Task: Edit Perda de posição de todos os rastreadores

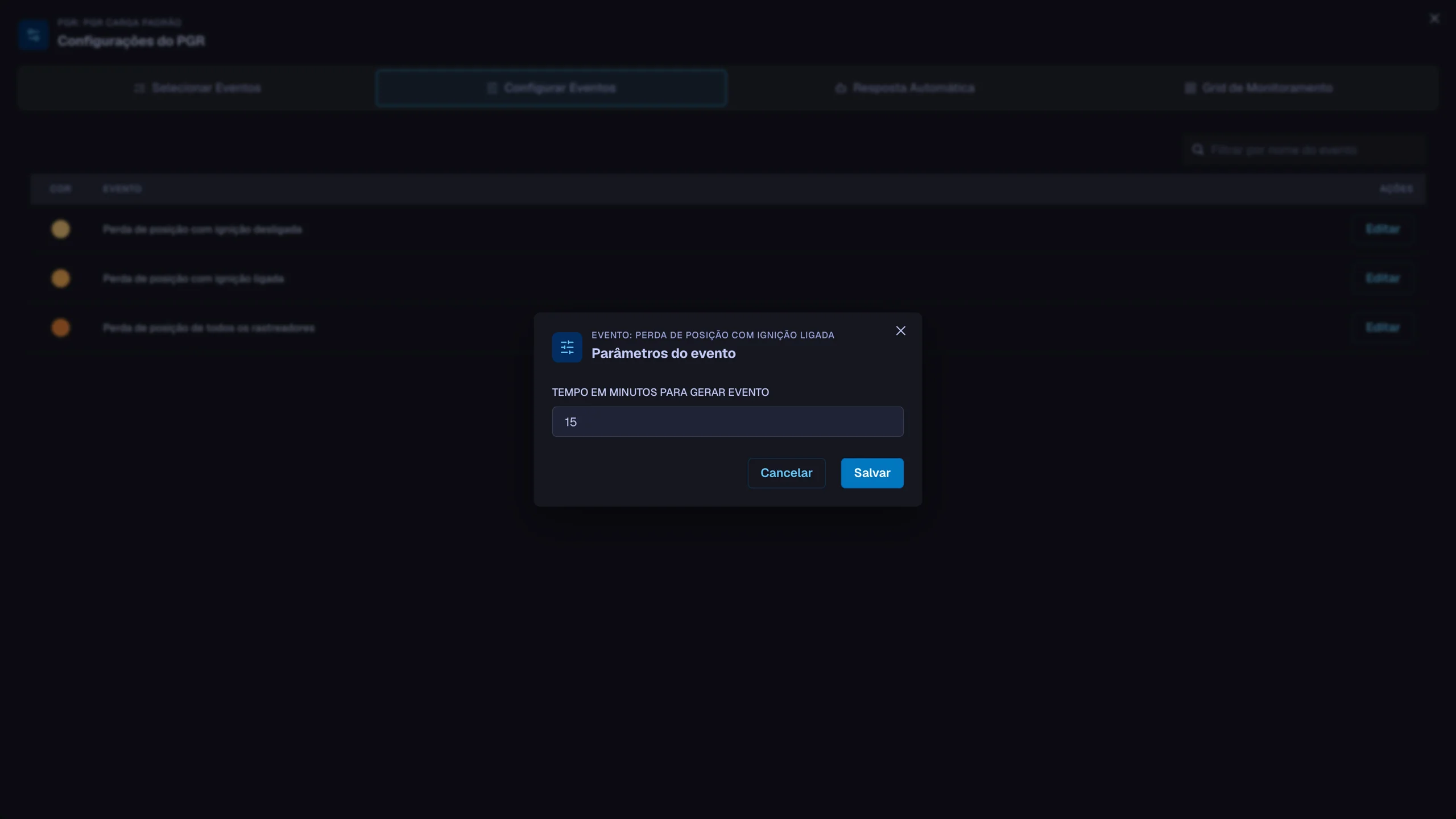Action: pyautogui.click(x=1383, y=327)
